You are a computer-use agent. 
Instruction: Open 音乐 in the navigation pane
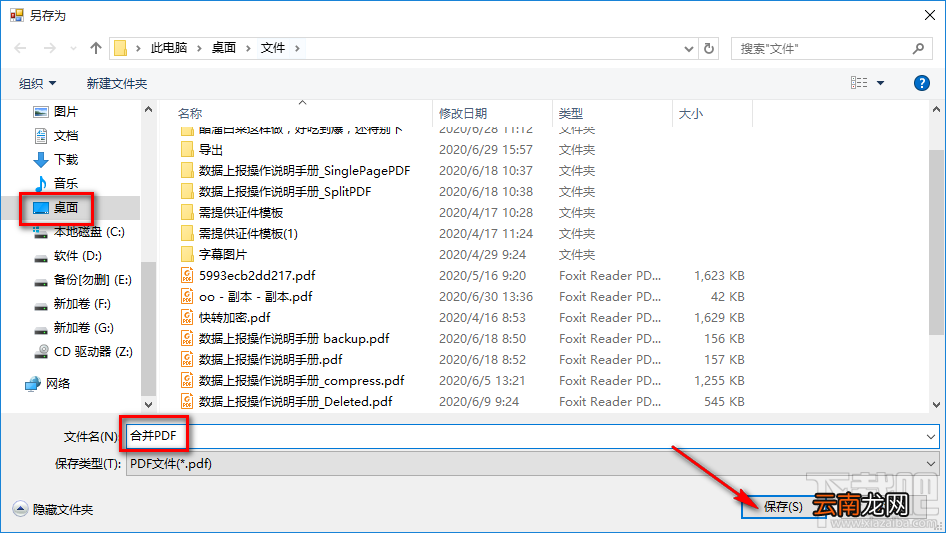point(56,183)
